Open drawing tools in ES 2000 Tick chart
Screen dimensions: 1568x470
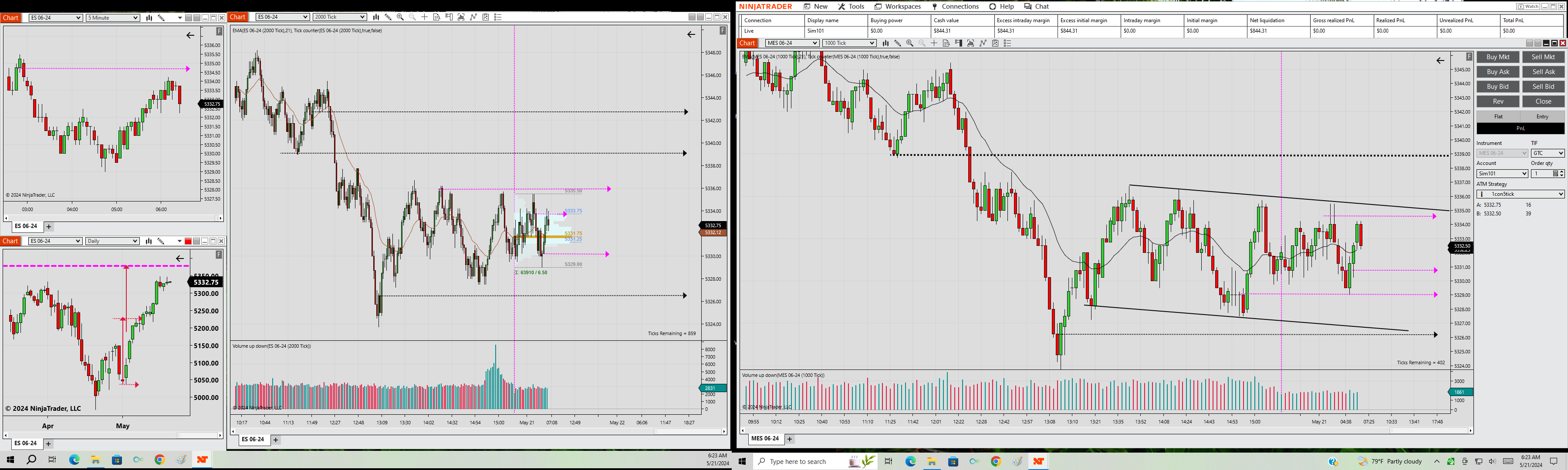(x=389, y=17)
